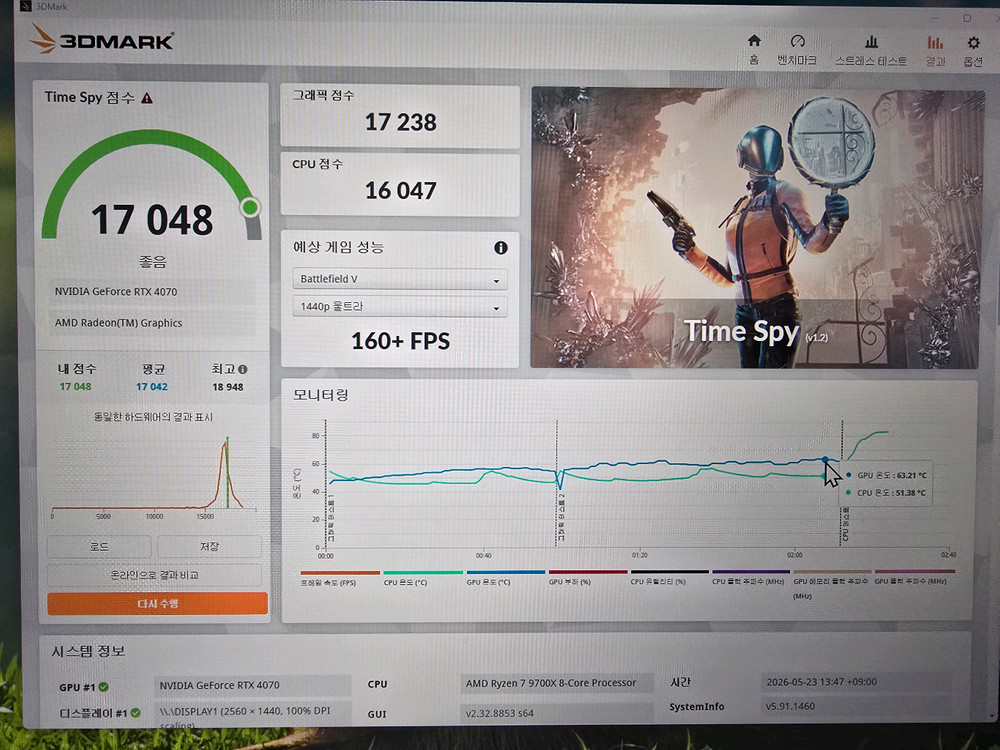Click the compare results online button
The height and width of the screenshot is (750, 1000).
click(154, 575)
